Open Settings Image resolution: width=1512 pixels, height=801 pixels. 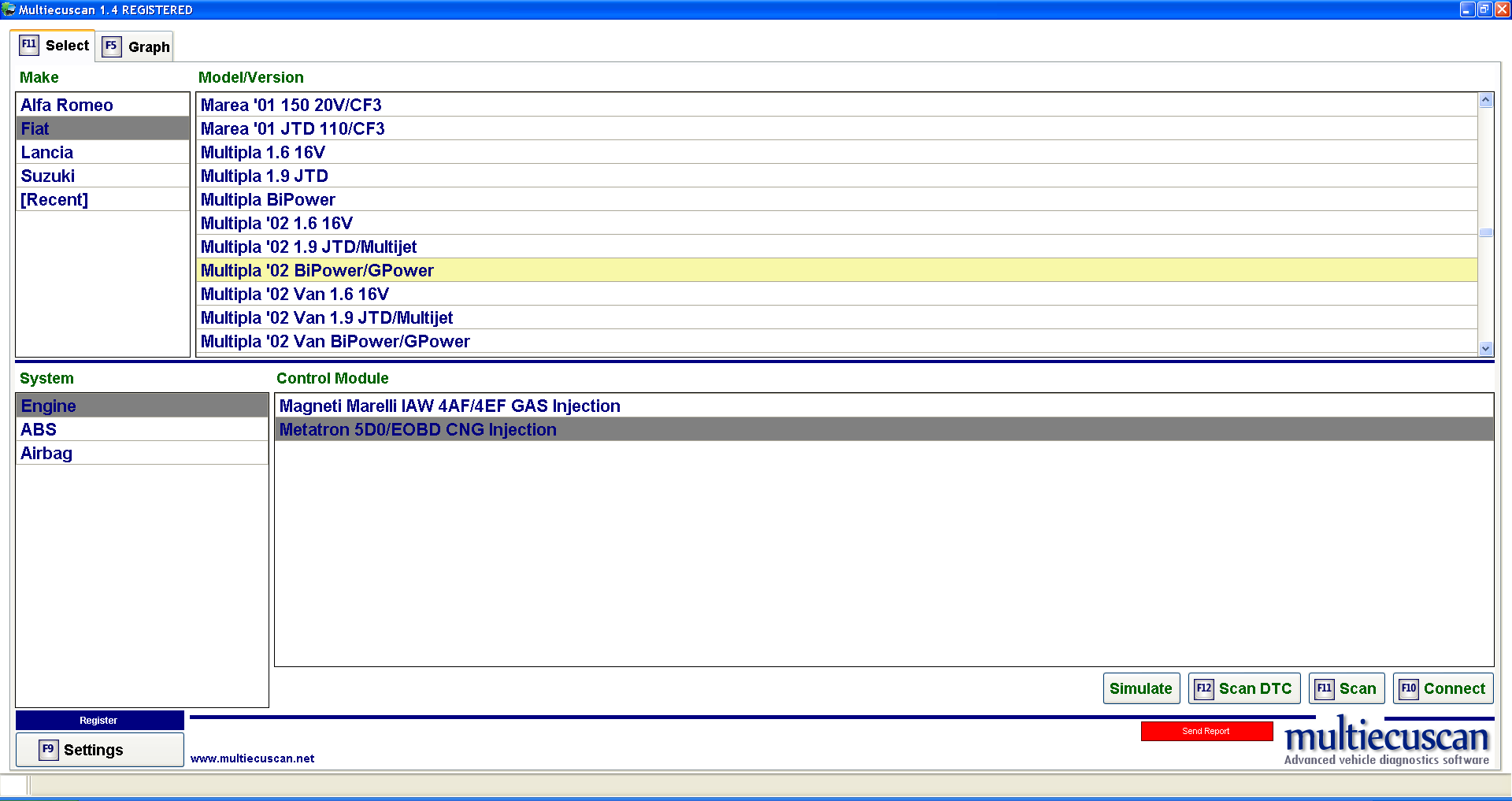[x=99, y=750]
